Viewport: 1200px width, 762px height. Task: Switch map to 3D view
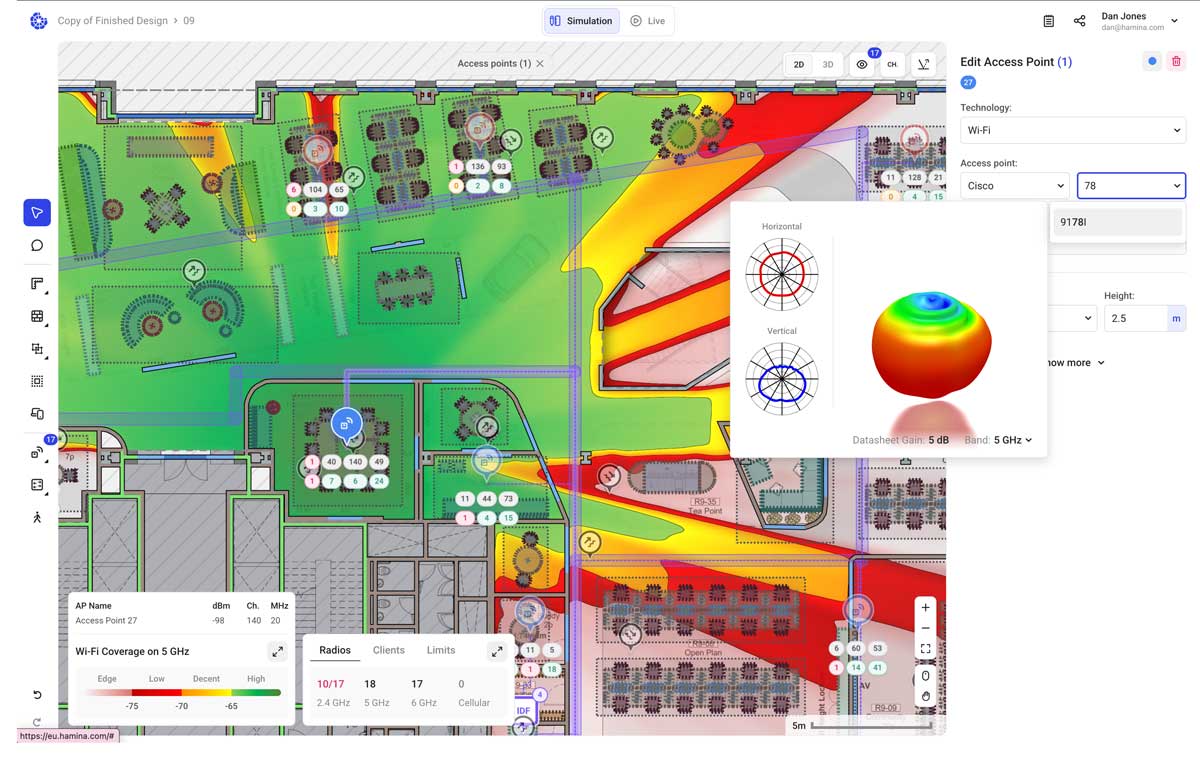tap(828, 64)
